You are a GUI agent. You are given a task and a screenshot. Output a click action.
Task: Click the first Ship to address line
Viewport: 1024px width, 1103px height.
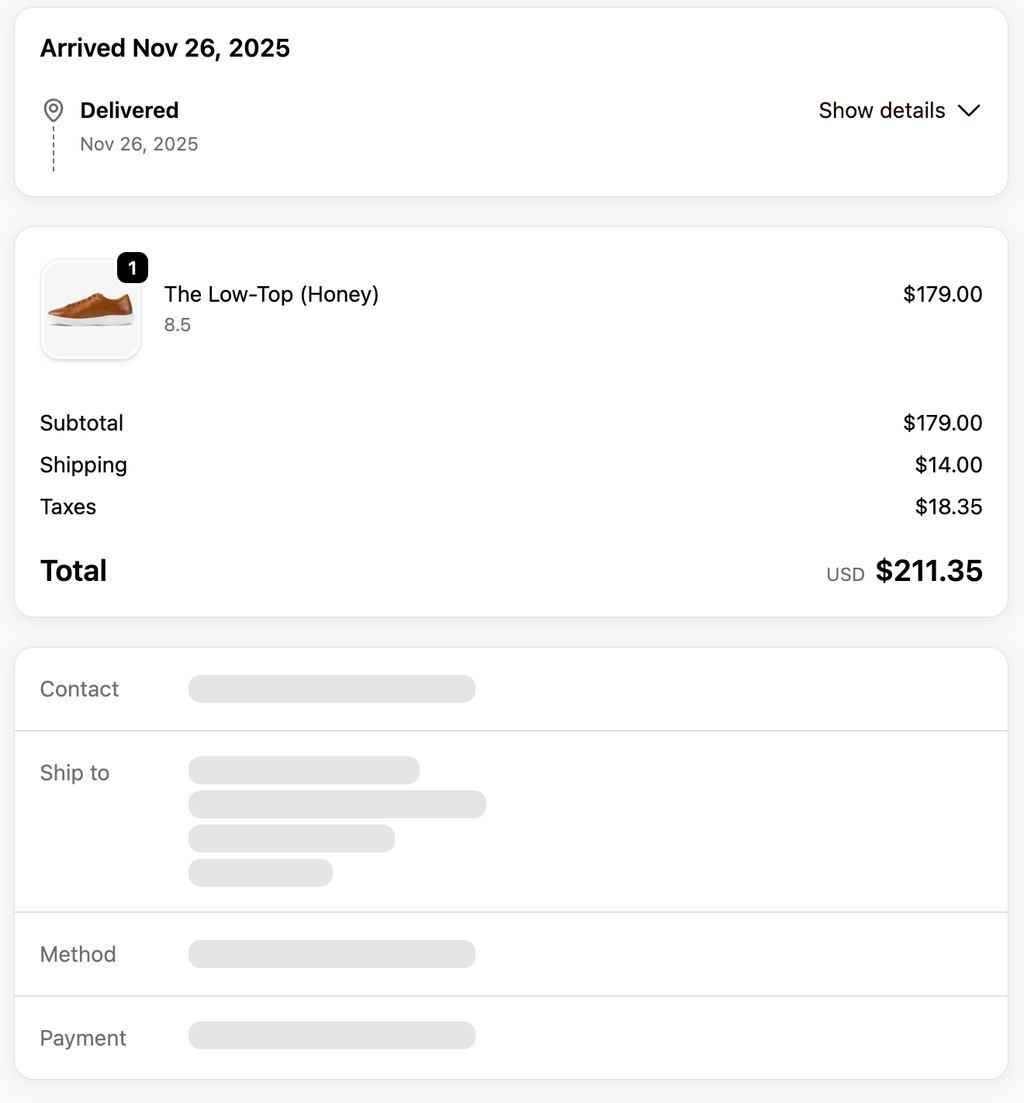(304, 770)
